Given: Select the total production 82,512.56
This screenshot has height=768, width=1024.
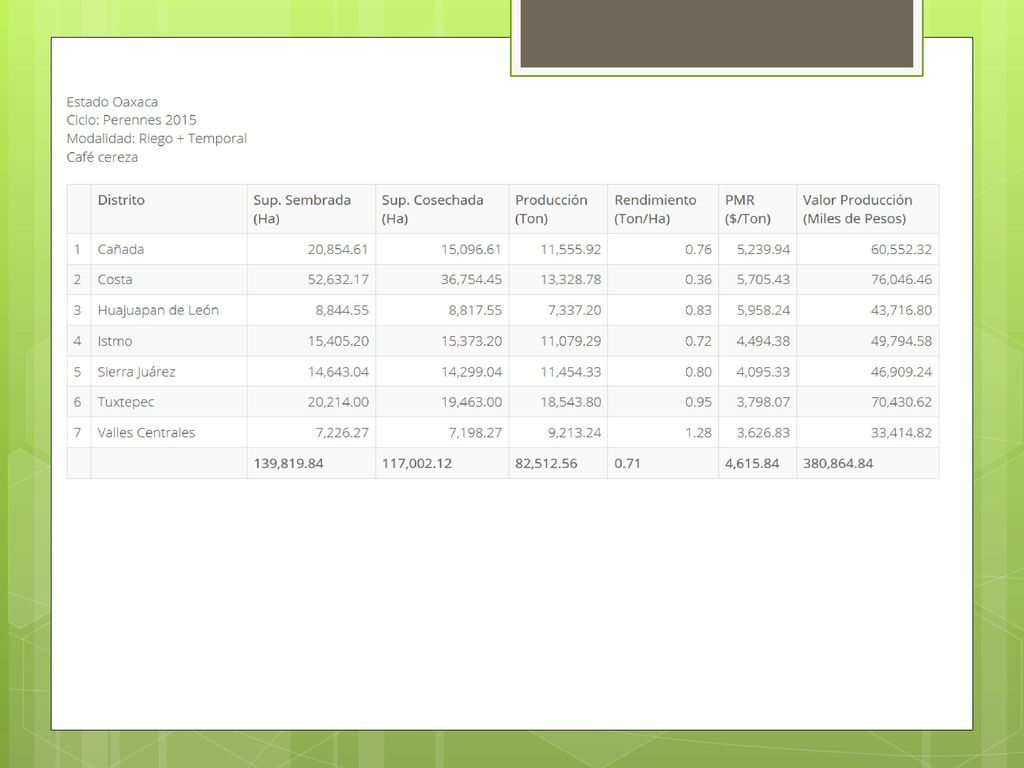Looking at the screenshot, I should [x=546, y=463].
